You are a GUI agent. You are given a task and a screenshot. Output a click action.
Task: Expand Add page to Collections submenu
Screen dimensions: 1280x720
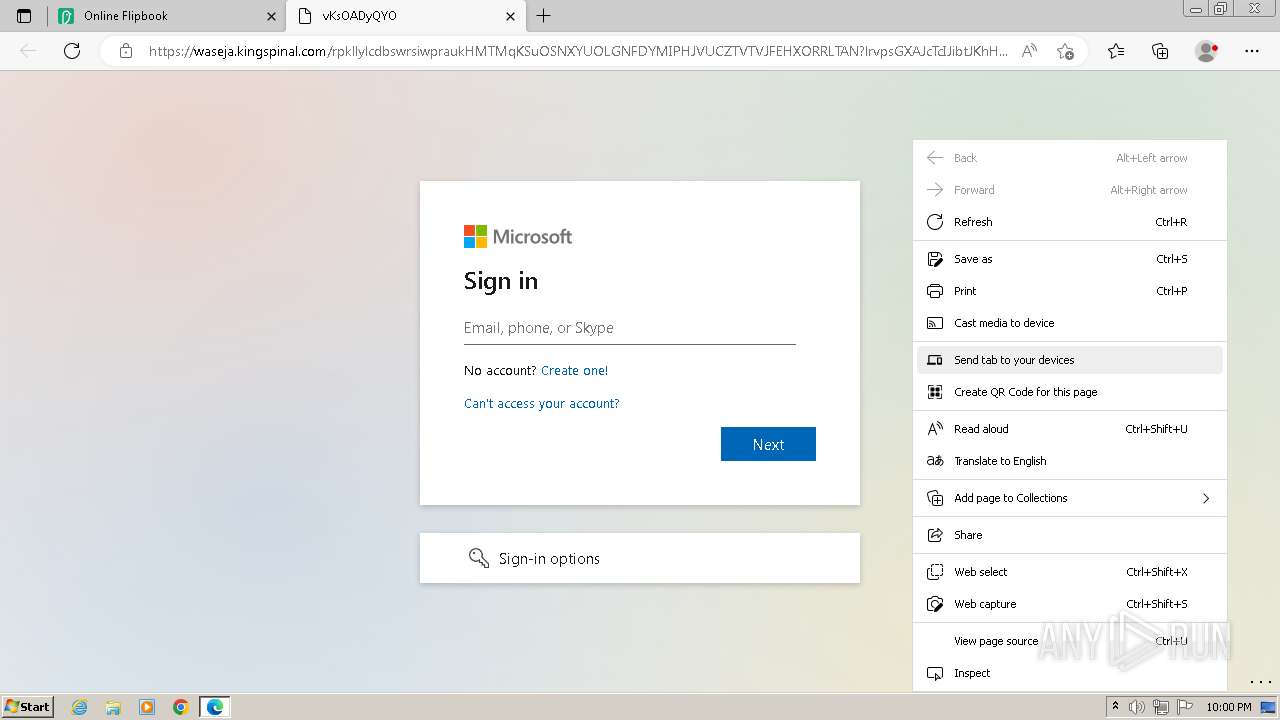(1070, 498)
